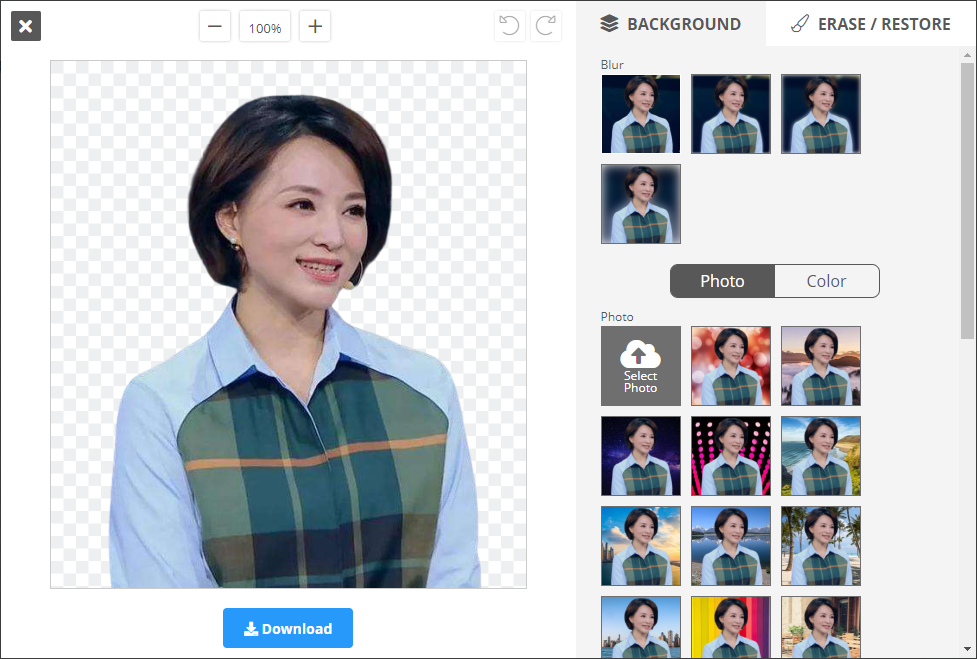Screen dimensions: 977x659
Task: Zoom in with the plus button
Action: tap(315, 27)
